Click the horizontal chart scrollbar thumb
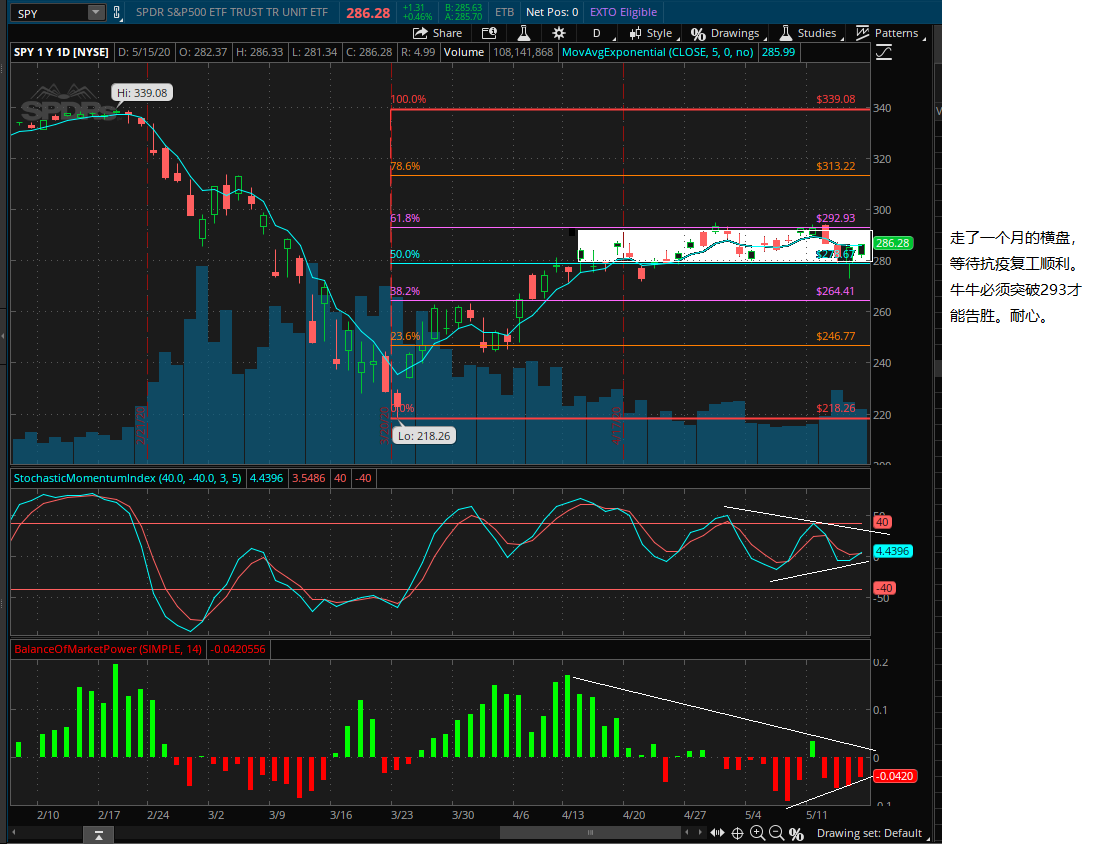This screenshot has width=1094, height=844. pos(590,832)
